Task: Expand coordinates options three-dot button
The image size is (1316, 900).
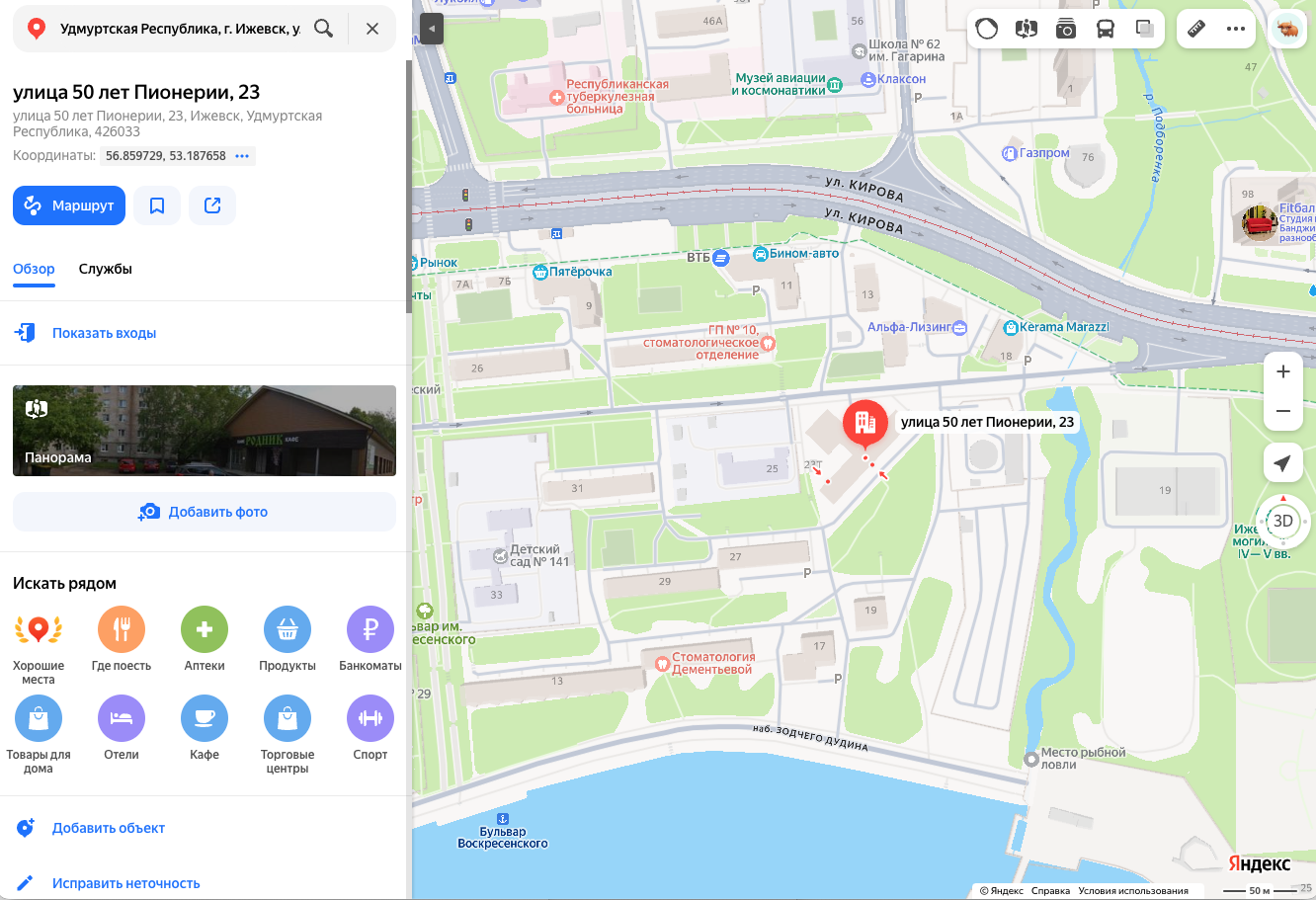Action: coord(242,156)
